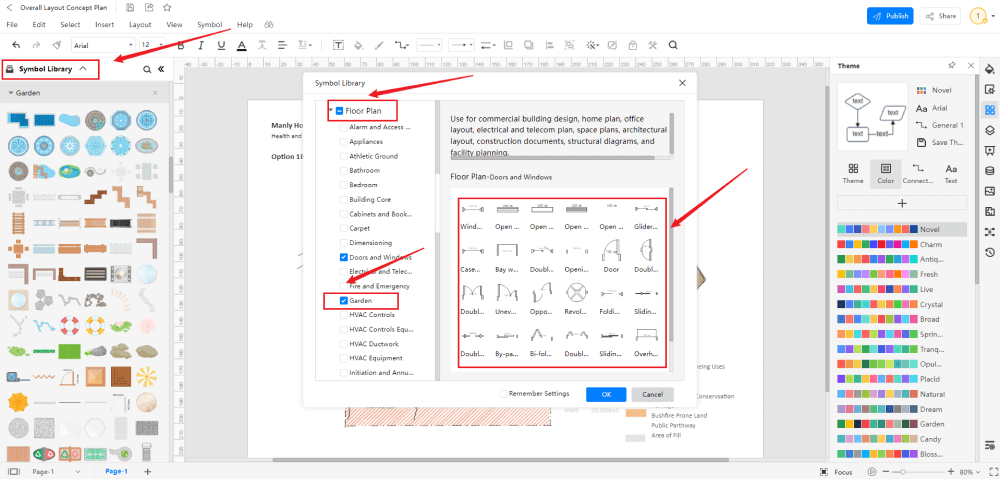Confirm the dialog with OK
This screenshot has height=480, width=1000.
pyautogui.click(x=606, y=395)
